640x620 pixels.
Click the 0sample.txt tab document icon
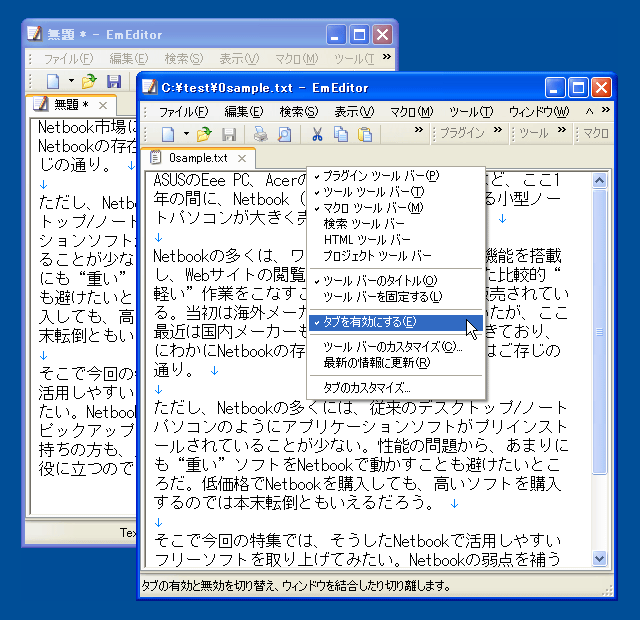(155, 158)
